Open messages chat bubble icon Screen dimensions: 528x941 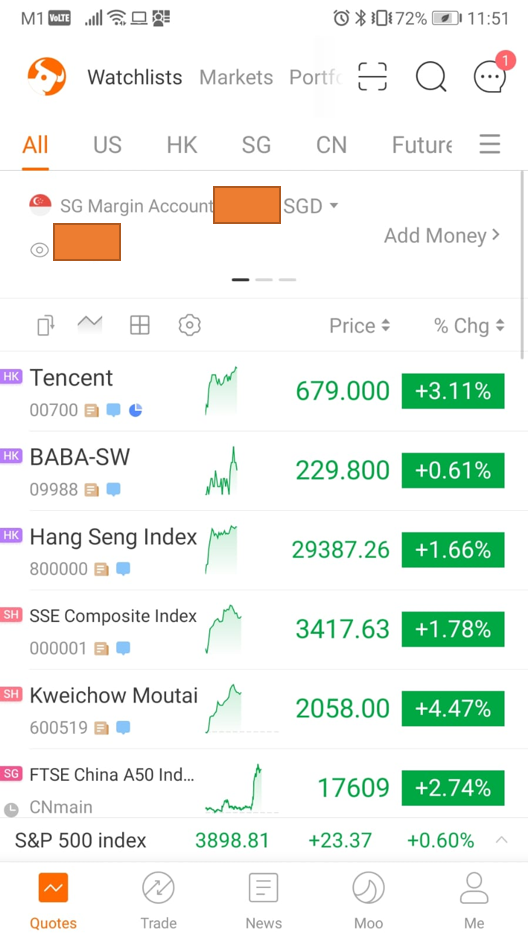(x=490, y=77)
